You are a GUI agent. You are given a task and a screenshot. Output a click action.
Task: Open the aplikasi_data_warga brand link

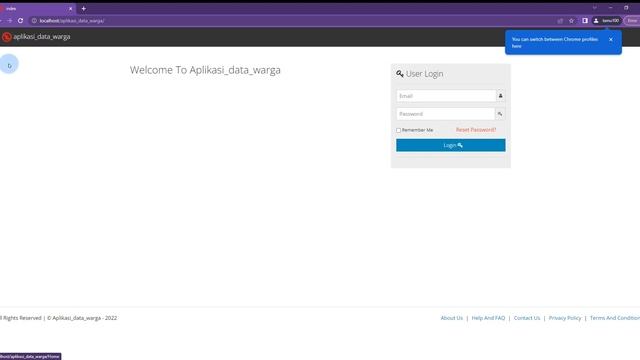point(36,37)
